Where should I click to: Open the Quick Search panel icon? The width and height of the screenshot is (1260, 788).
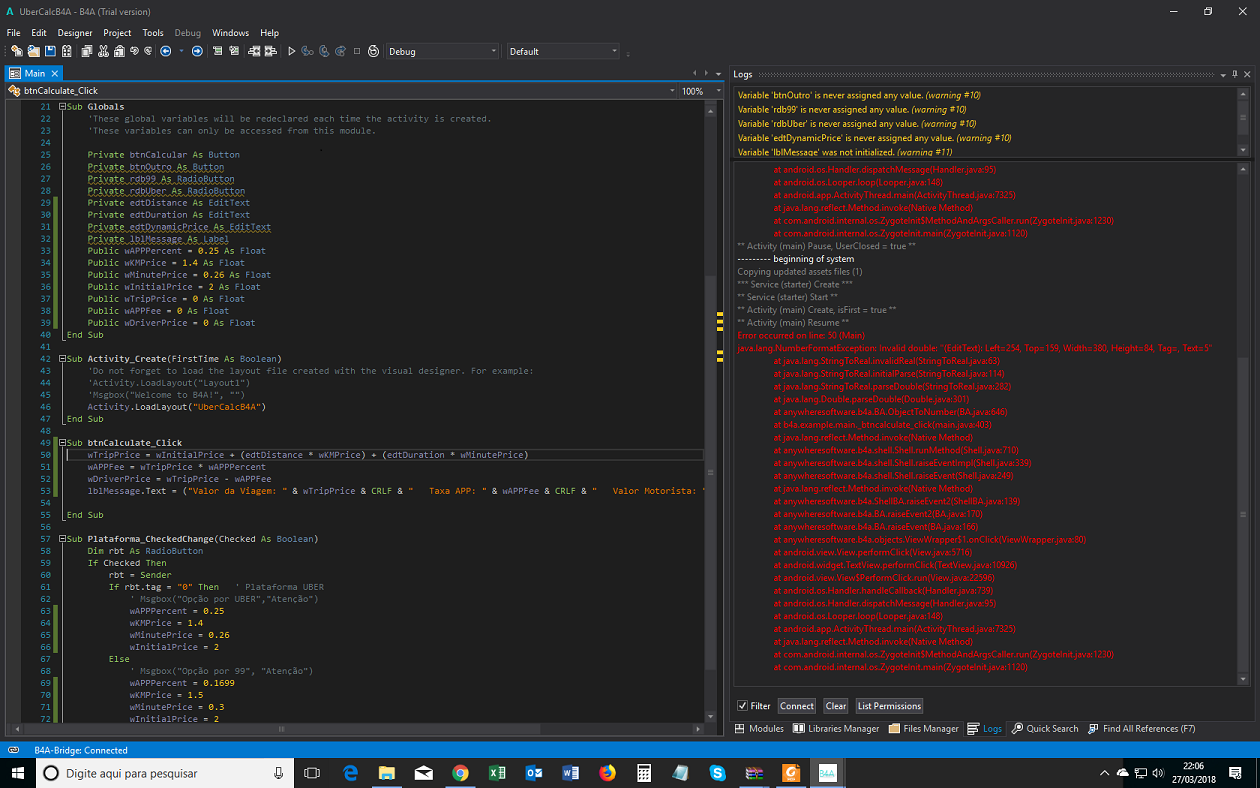[1016, 729]
